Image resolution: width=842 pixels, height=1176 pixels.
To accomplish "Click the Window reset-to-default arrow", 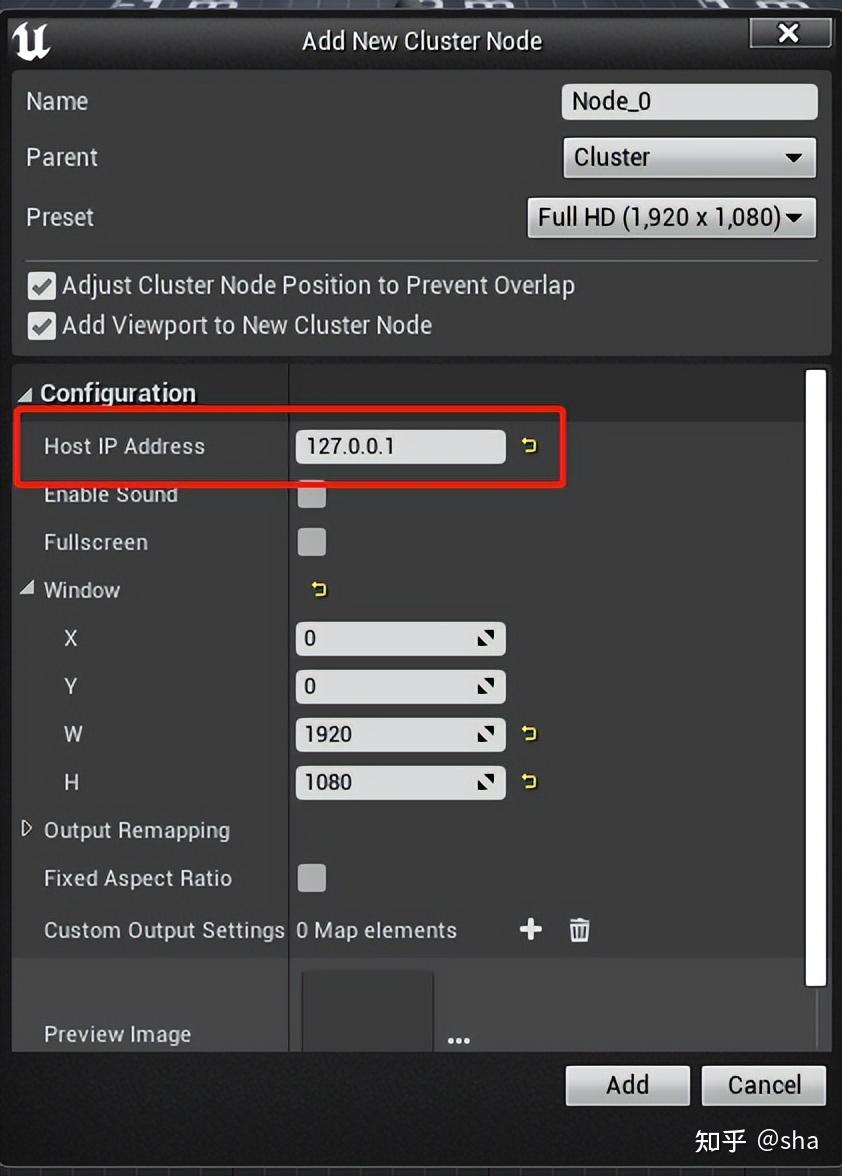I will click(x=319, y=590).
